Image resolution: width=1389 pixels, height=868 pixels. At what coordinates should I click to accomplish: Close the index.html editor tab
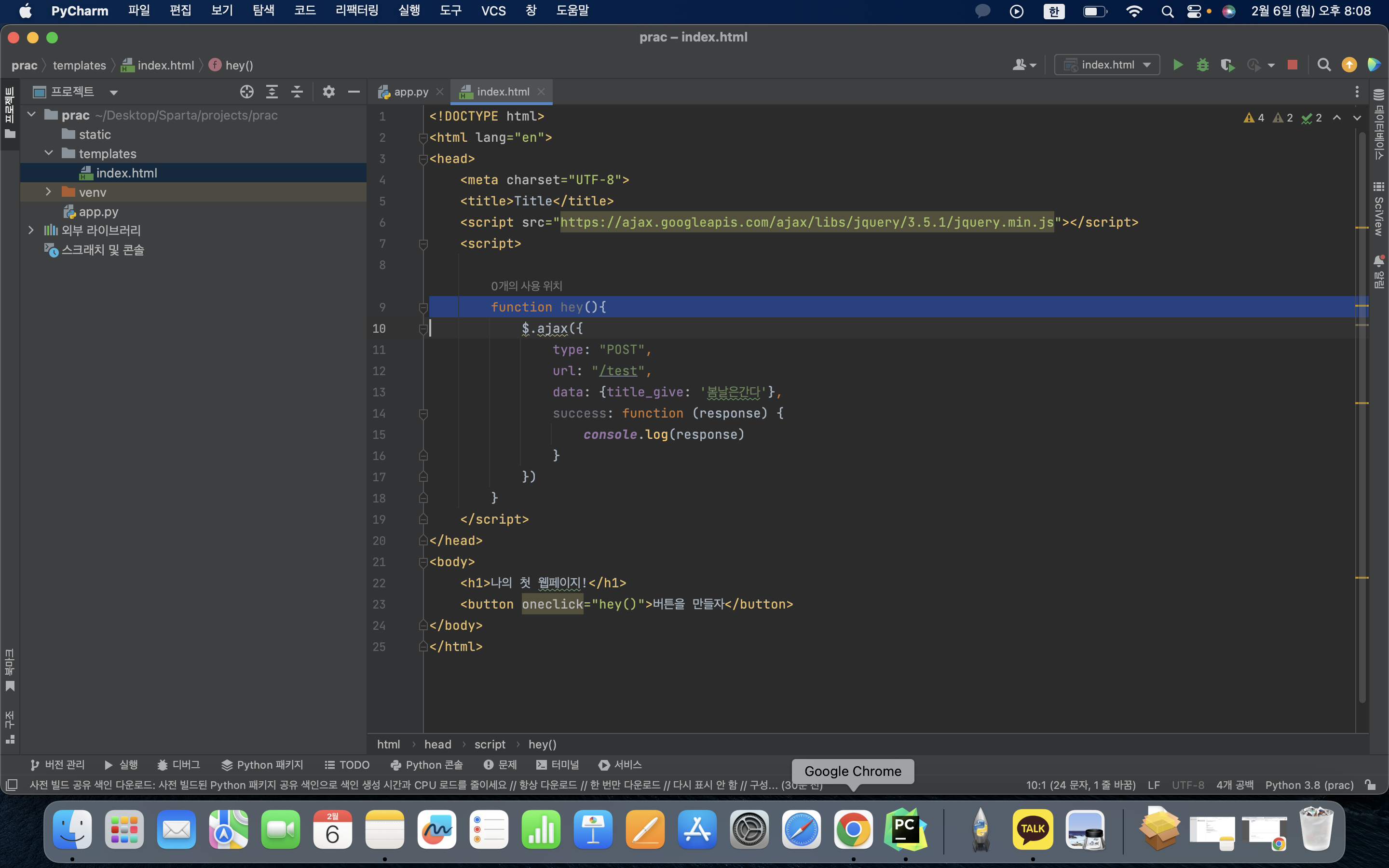point(541,92)
